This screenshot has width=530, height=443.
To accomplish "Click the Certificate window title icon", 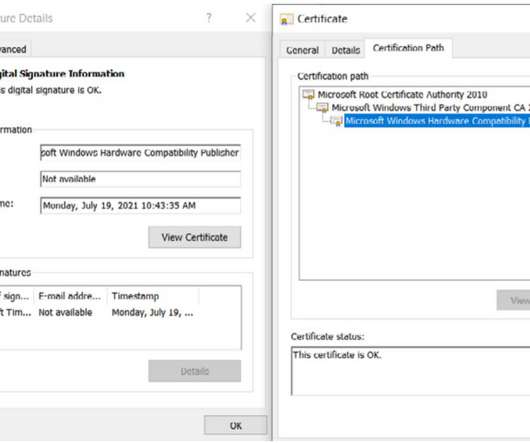I will pos(287,19).
